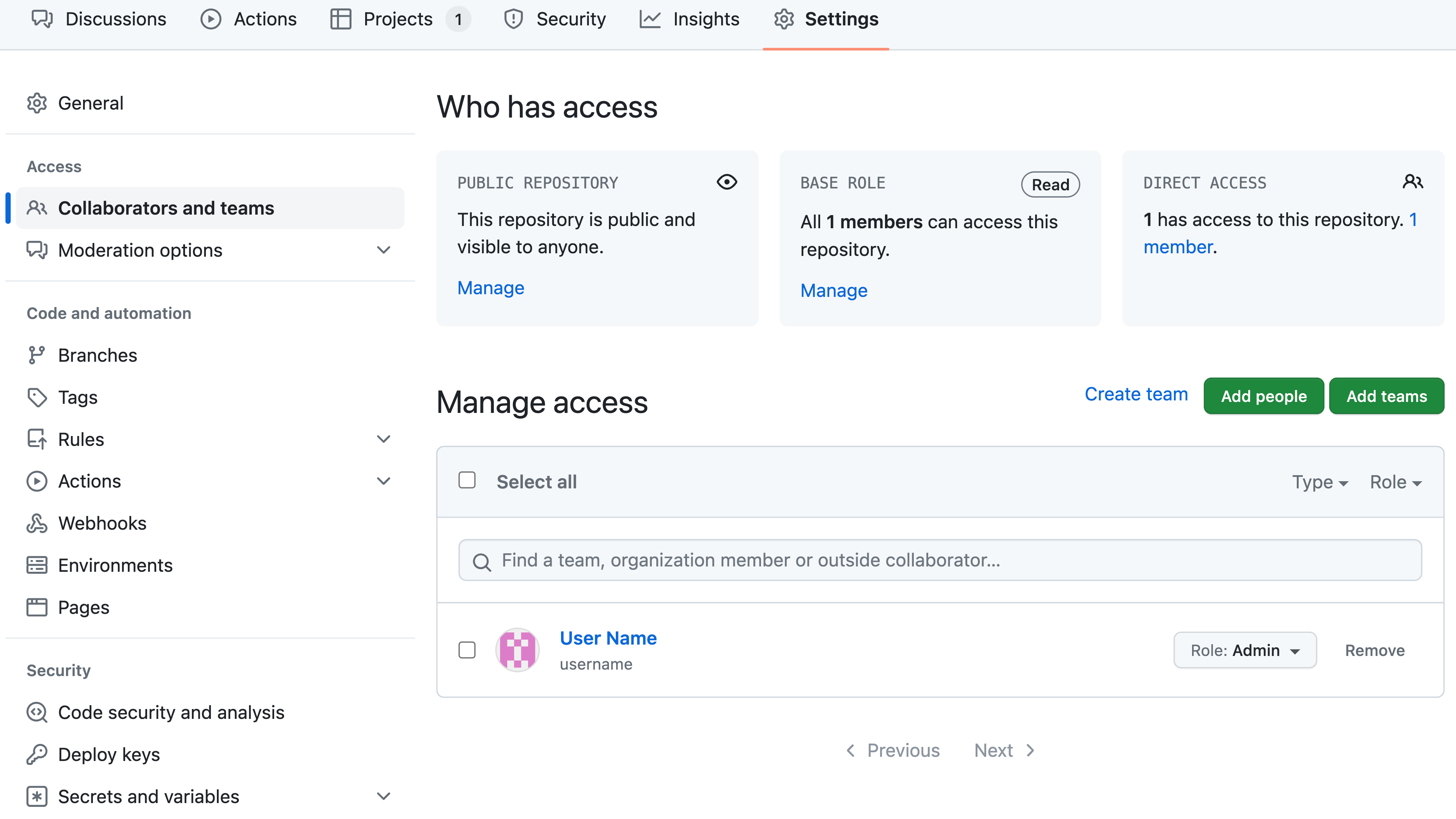Expand the sidebar Actions chevron
The width and height of the screenshot is (1456, 819).
pos(384,481)
